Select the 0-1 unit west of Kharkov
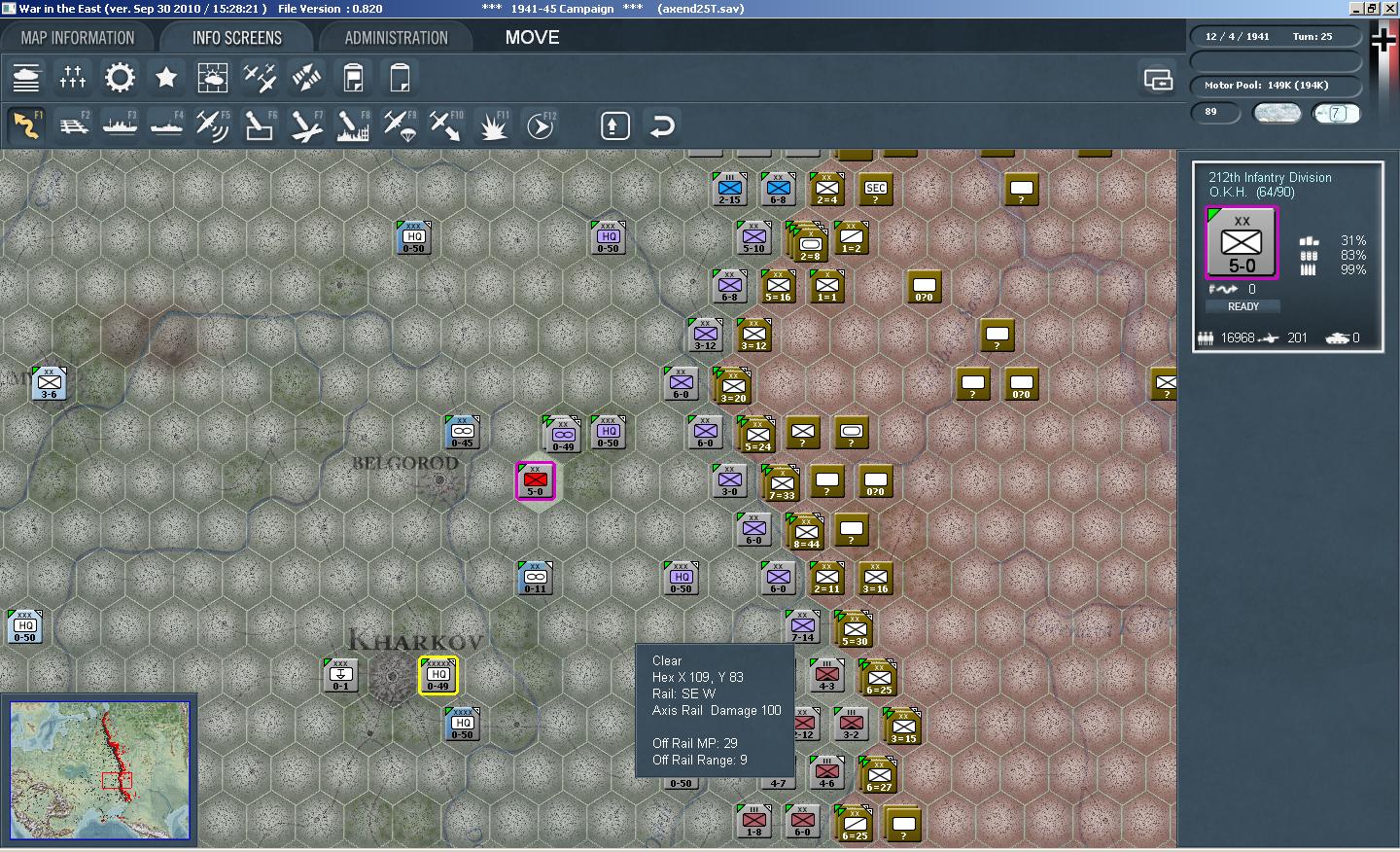Image resolution: width=1400 pixels, height=852 pixels. point(340,675)
